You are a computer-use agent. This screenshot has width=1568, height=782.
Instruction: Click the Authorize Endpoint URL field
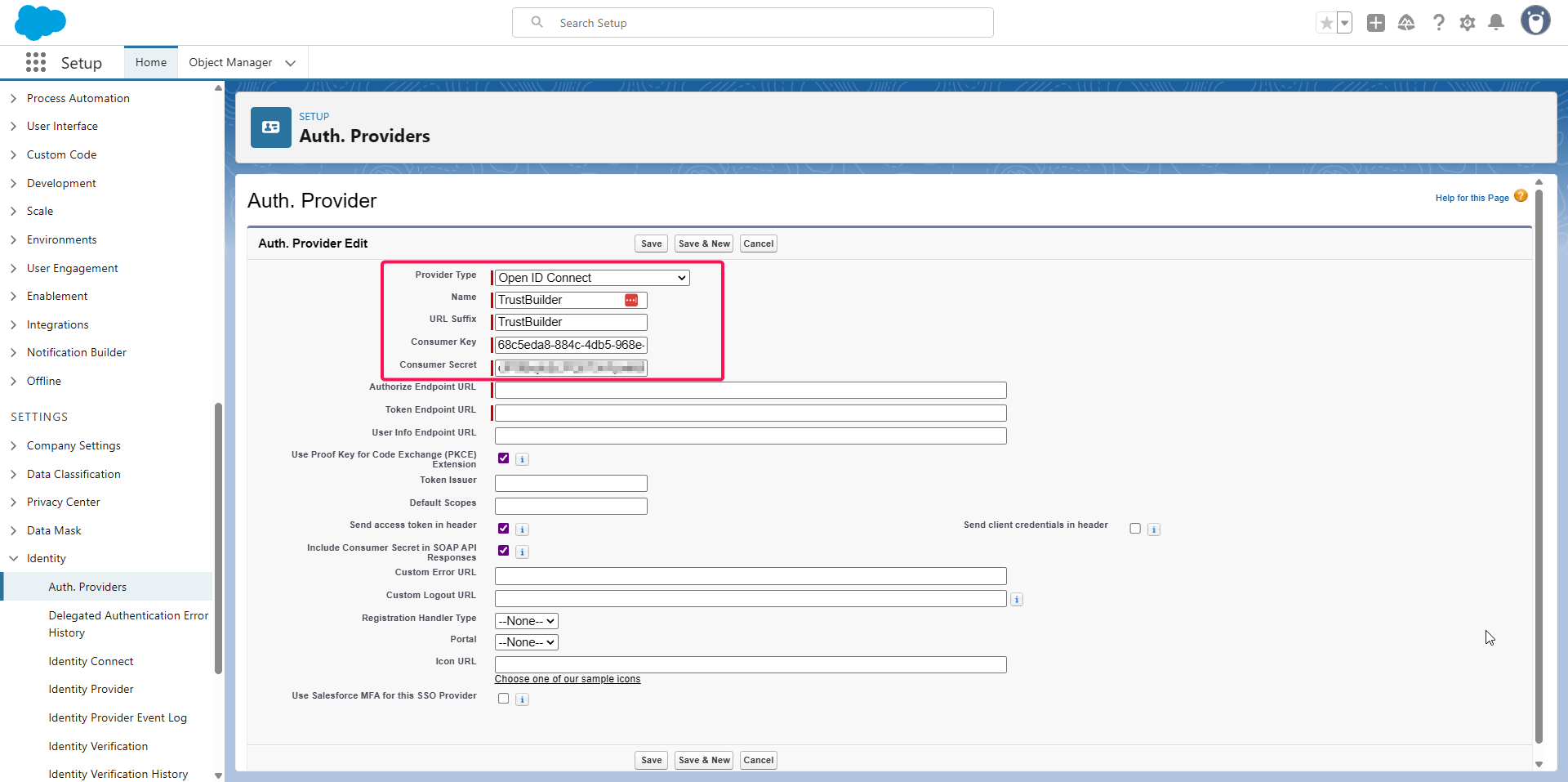click(751, 391)
